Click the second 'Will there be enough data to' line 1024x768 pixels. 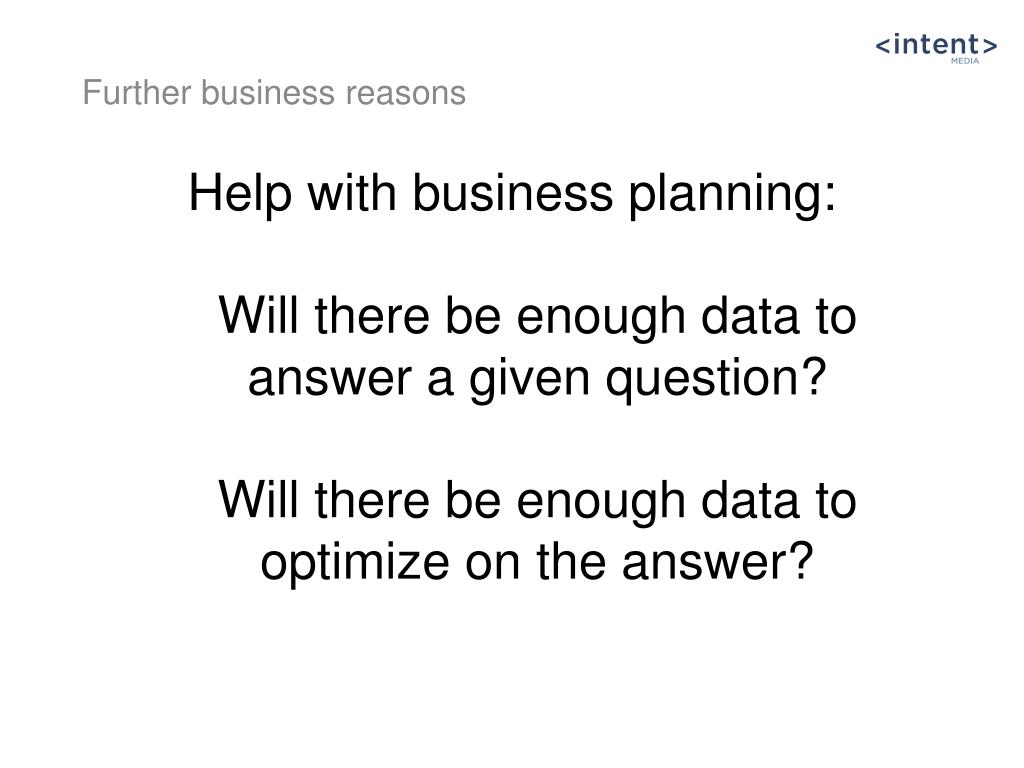[x=537, y=500]
